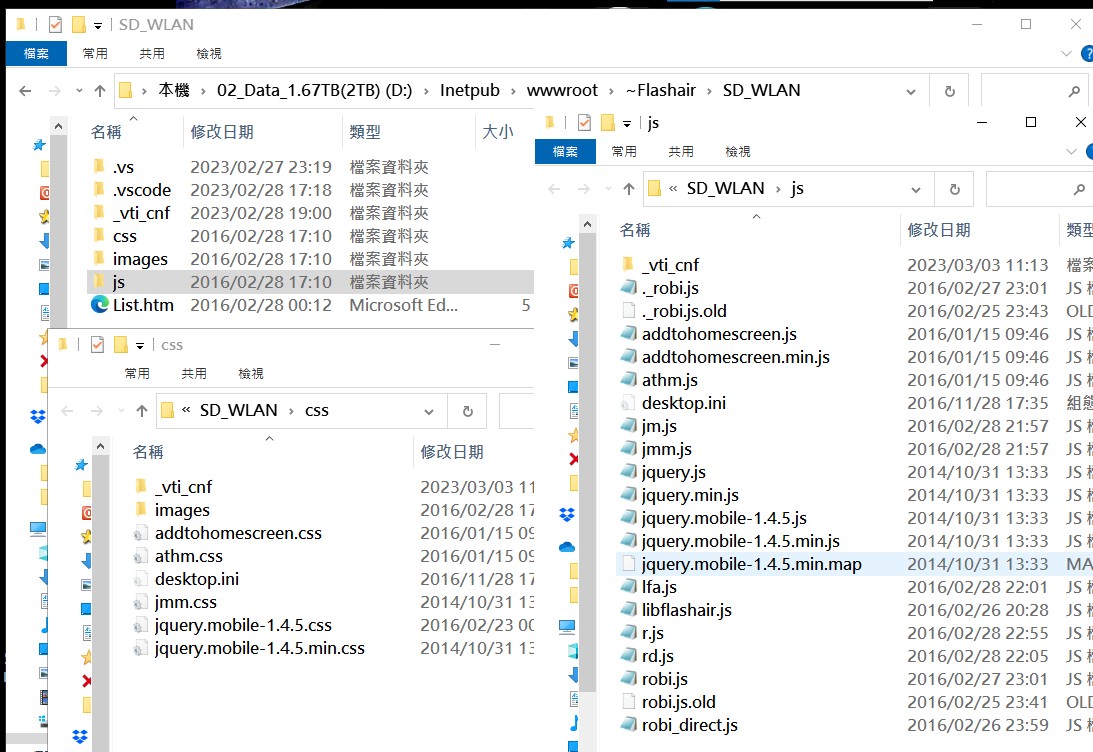Screen dimensions: 1093x752
Task: Click the SD_WLAN breadcrumb in js window
Action: (x=726, y=188)
